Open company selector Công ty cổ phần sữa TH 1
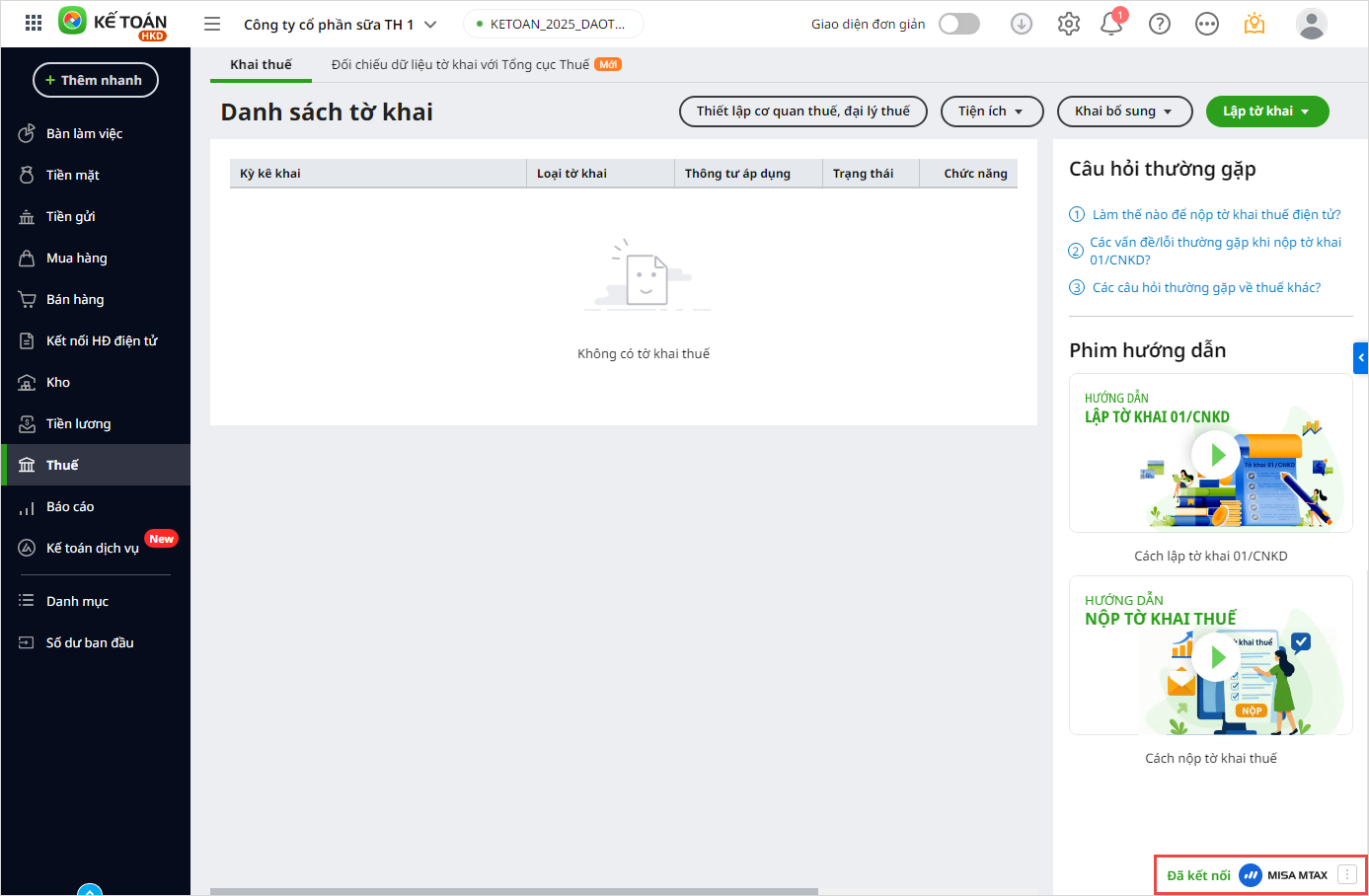 (340, 25)
